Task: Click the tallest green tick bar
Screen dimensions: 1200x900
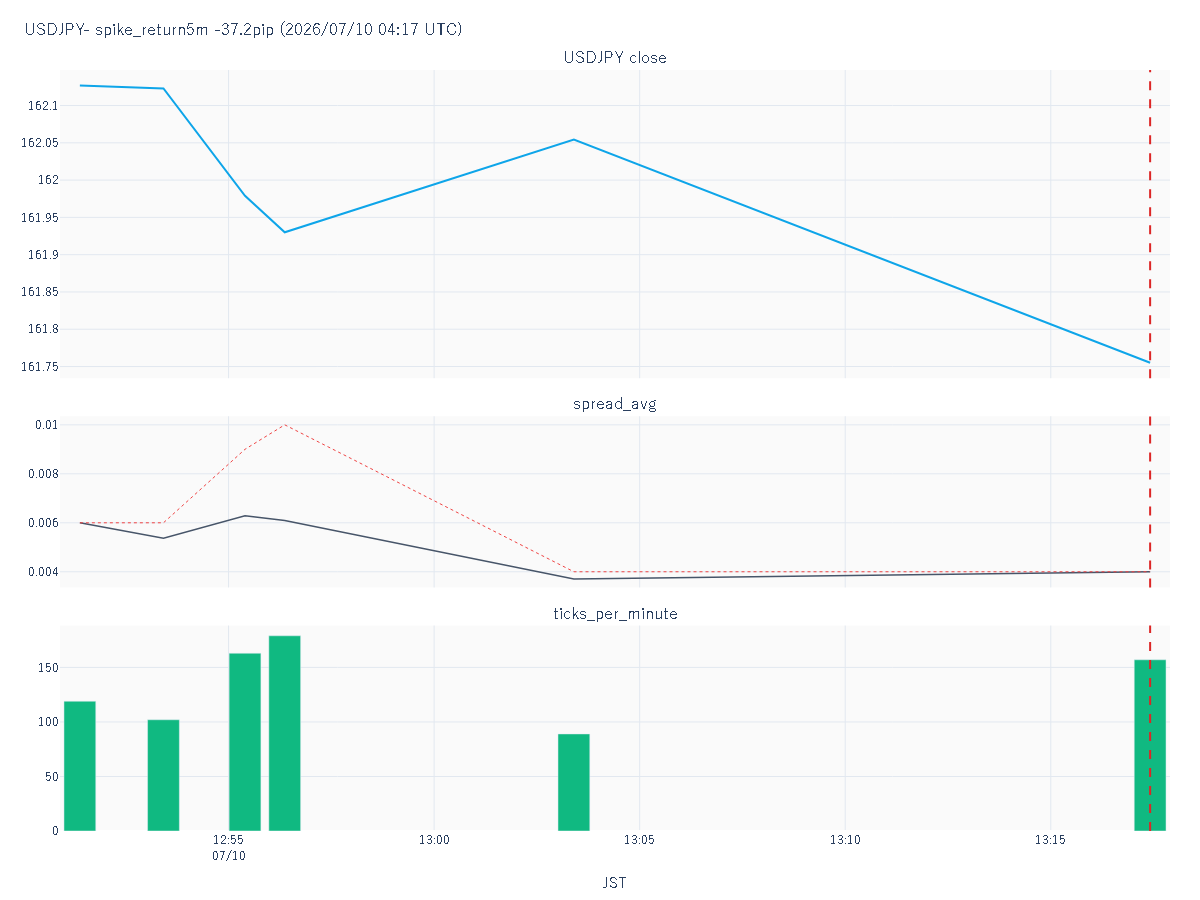Action: [x=285, y=733]
